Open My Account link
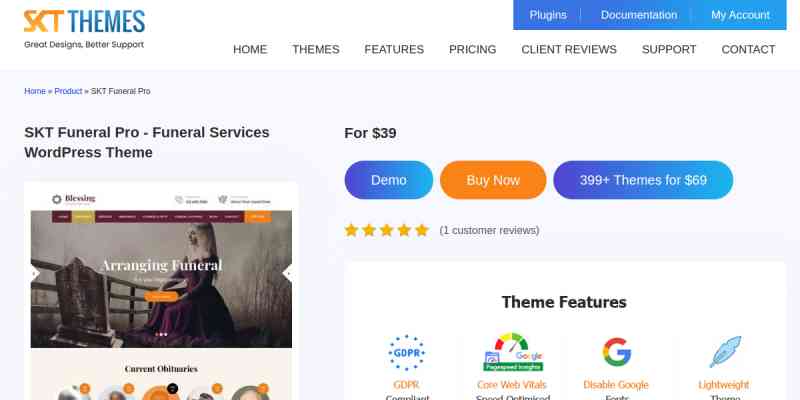 [x=740, y=15]
